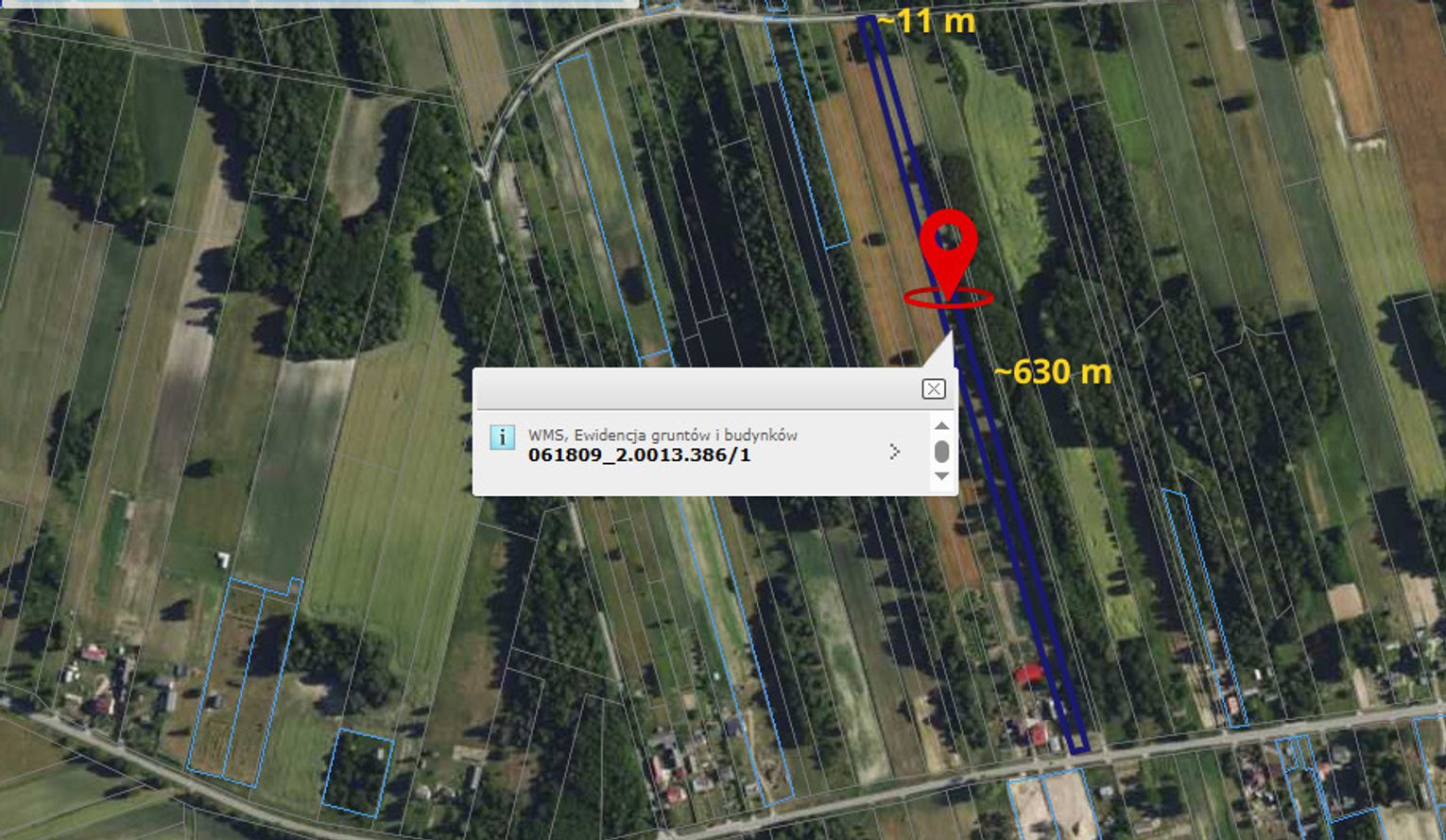
Task: Close the parcel info popup
Action: 934,388
